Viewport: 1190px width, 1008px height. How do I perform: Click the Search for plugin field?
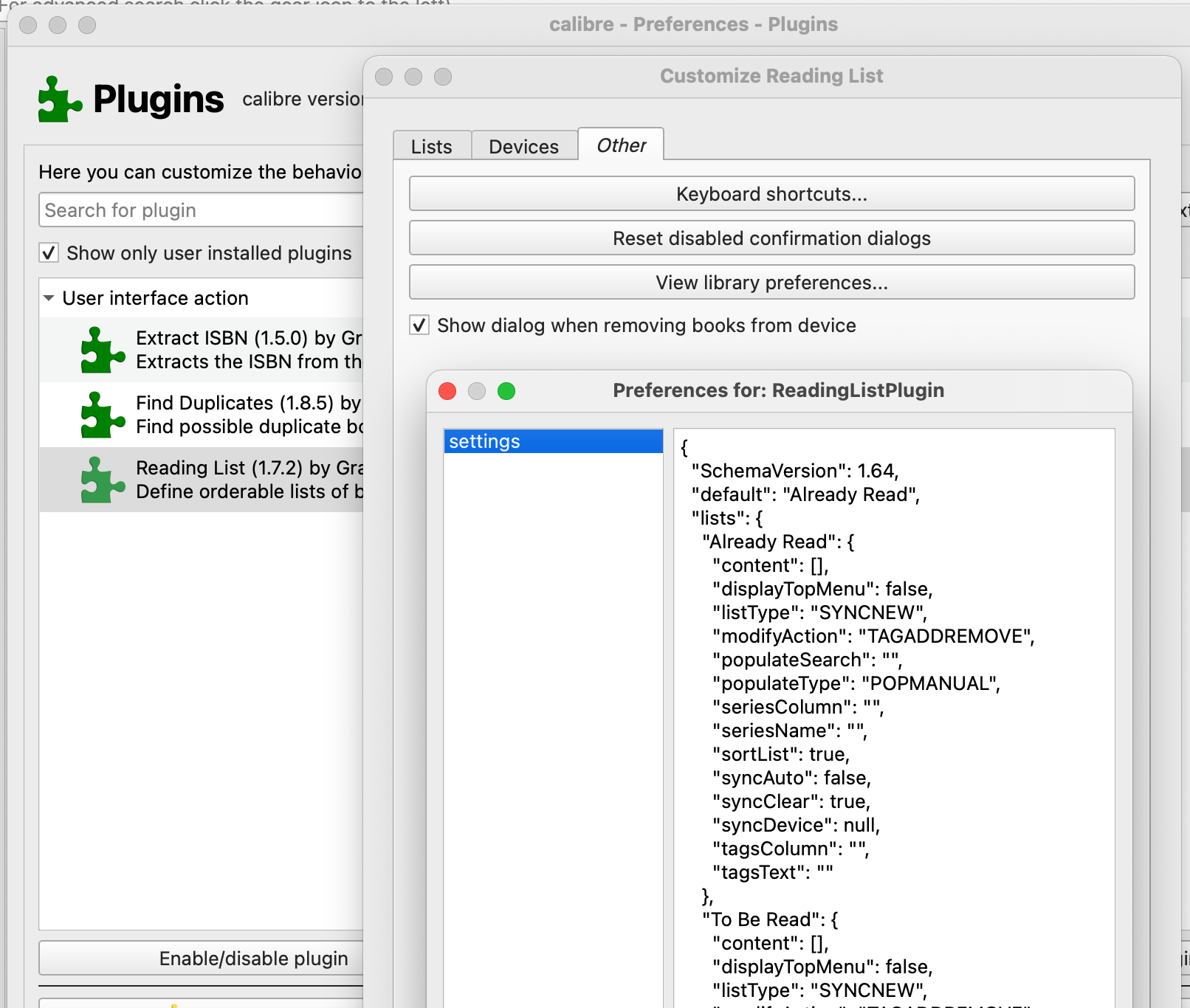[x=201, y=210]
